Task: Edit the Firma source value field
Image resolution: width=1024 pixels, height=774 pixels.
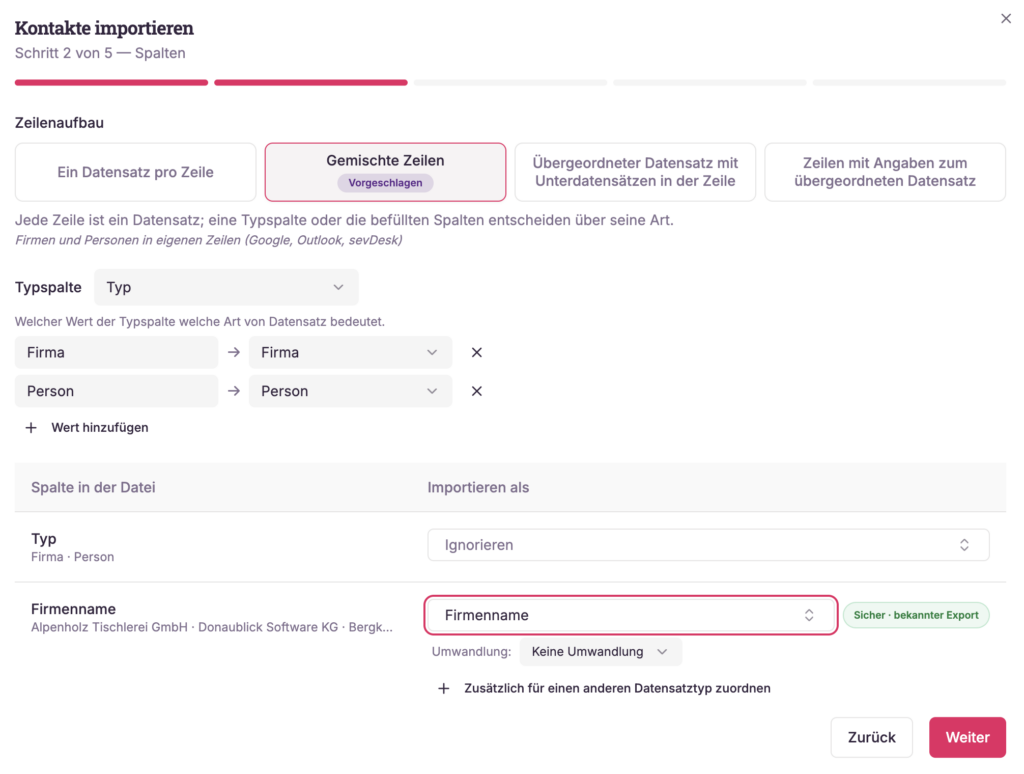Action: (x=116, y=353)
